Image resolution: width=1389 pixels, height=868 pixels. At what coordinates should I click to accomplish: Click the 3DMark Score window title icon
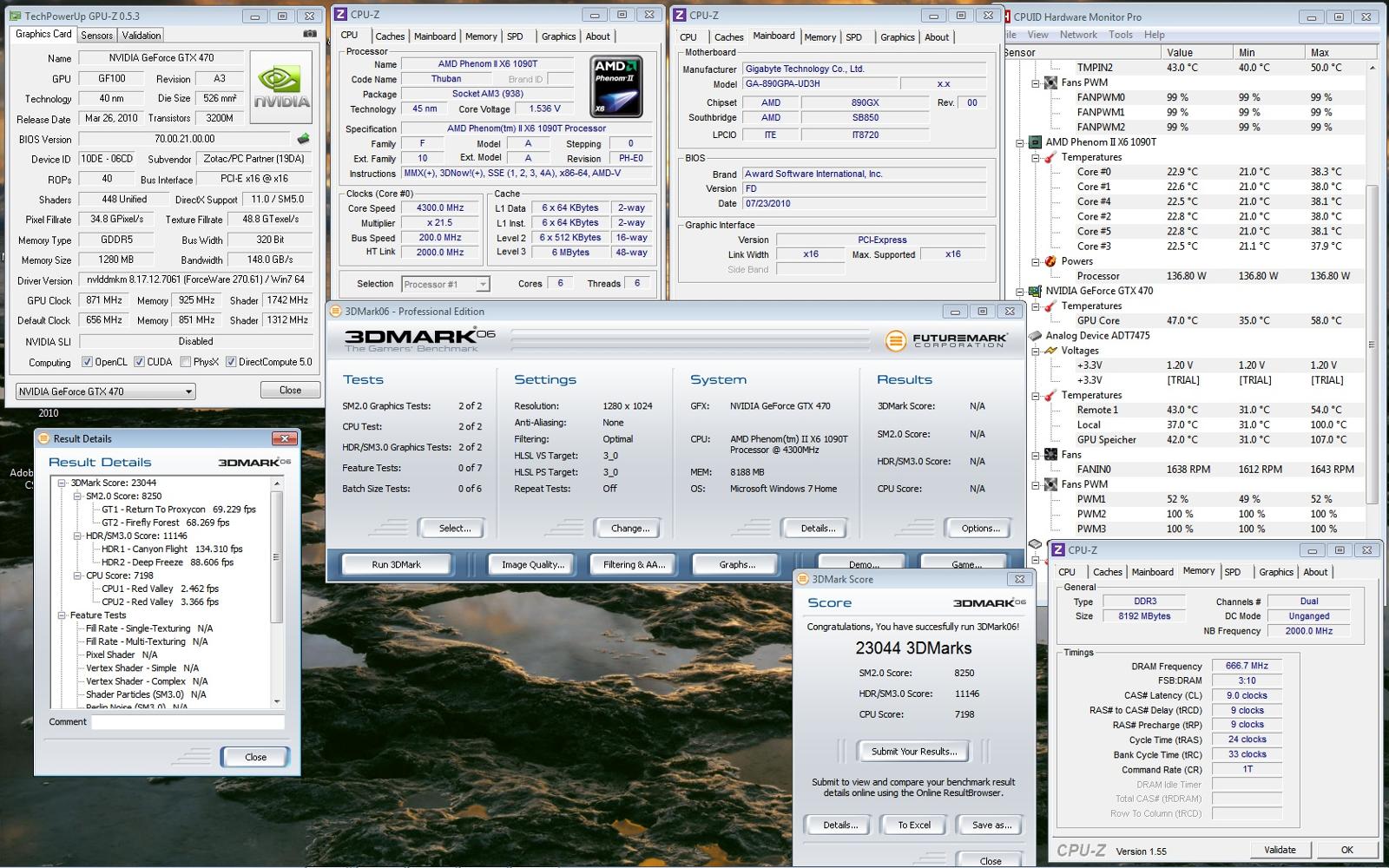[803, 579]
